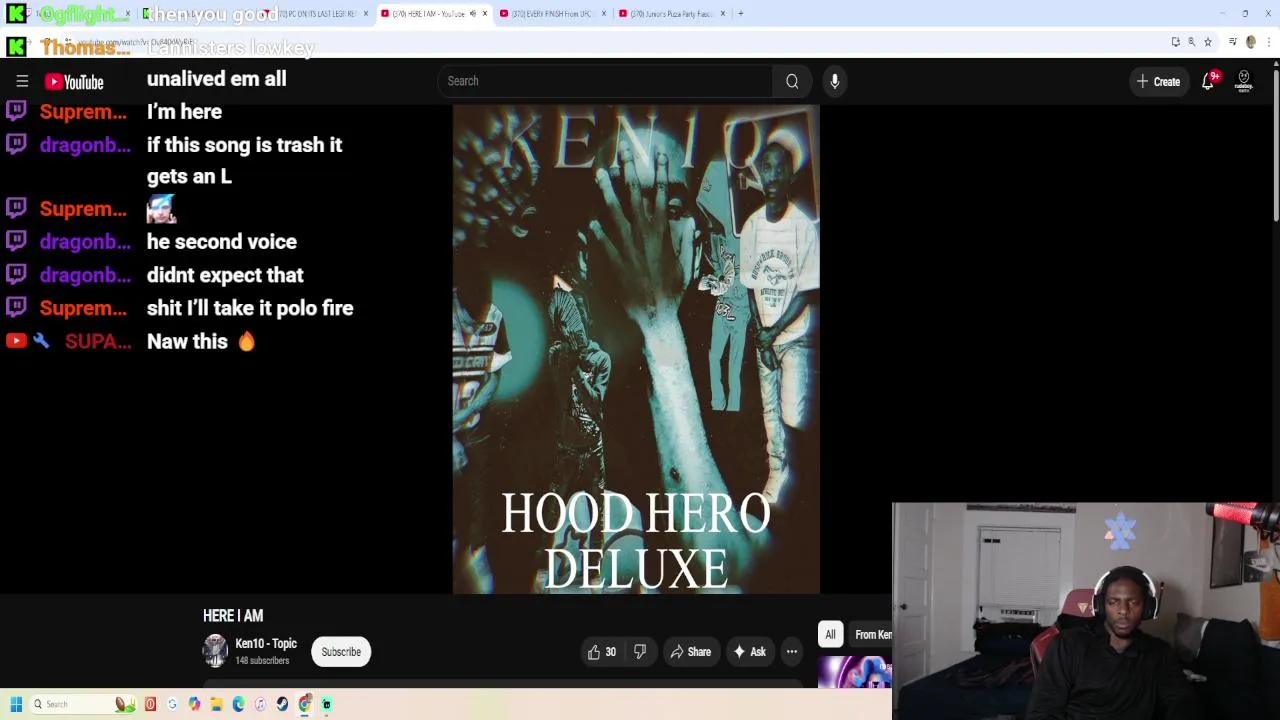
Task: Open Steam from the taskbar
Action: (x=282, y=704)
